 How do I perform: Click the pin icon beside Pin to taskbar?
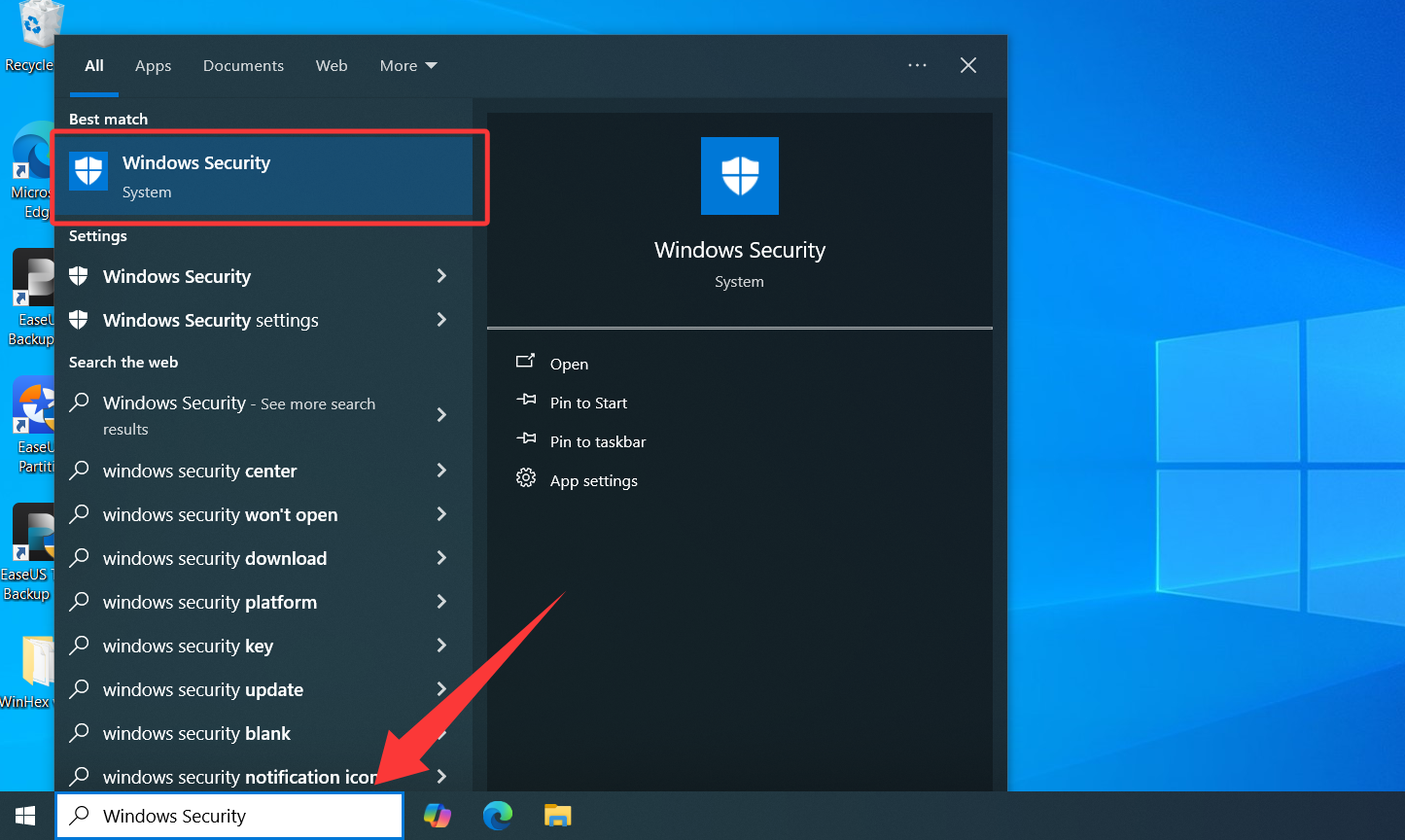tap(526, 438)
